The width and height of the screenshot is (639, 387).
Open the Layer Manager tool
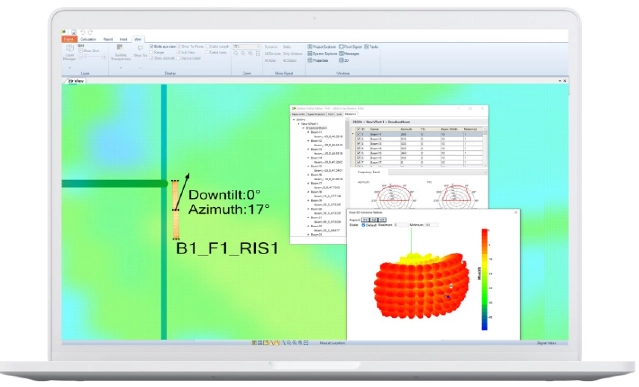tap(70, 53)
